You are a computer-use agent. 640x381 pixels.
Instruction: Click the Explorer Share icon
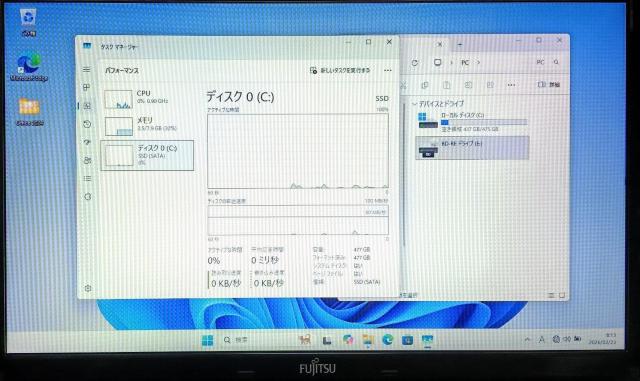[490, 85]
